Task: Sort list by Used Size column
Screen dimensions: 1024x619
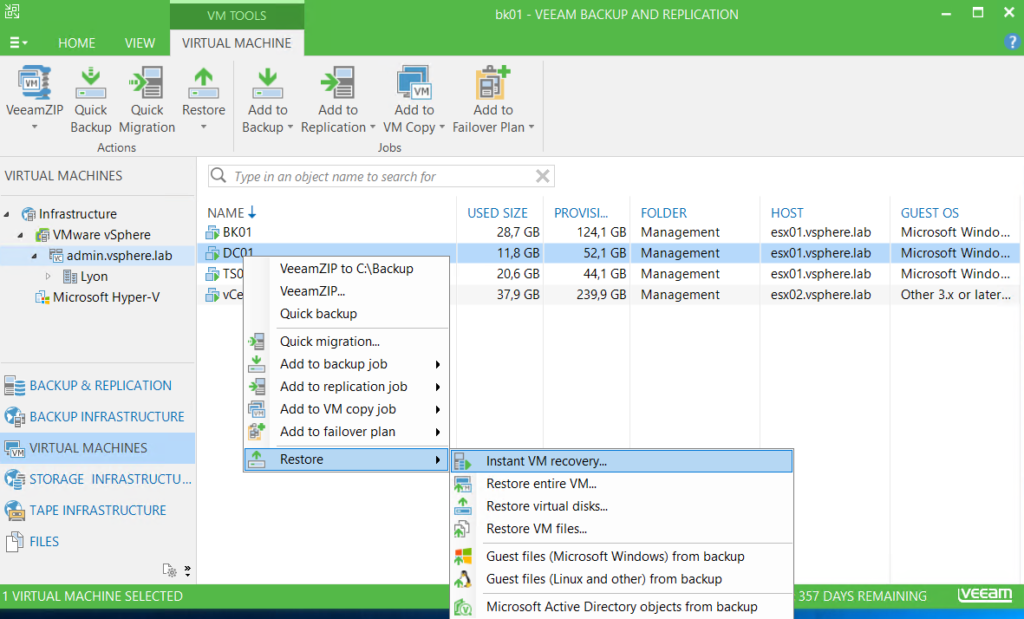Action: point(497,213)
